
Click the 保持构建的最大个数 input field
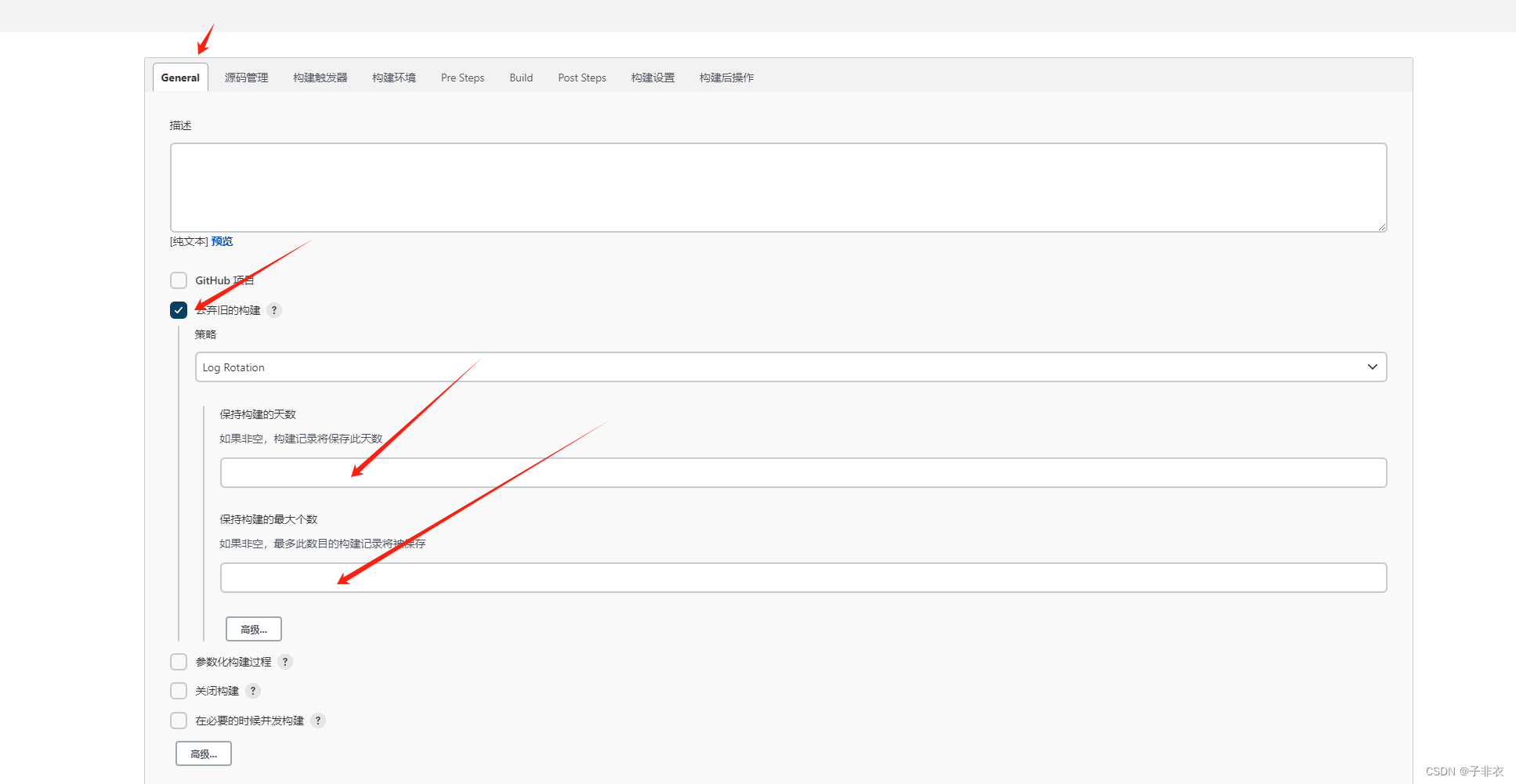coord(803,578)
